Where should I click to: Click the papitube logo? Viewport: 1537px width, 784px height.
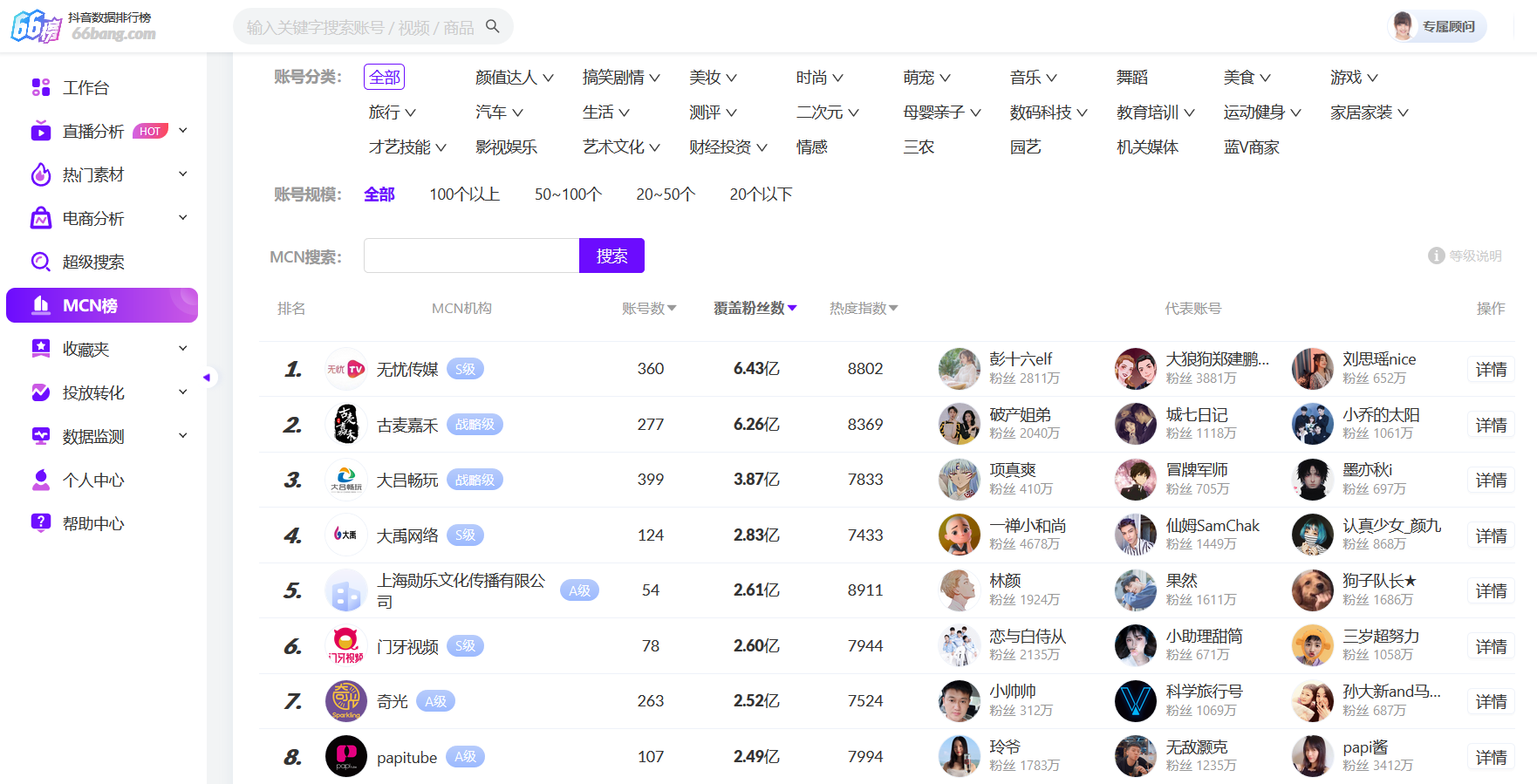346,757
